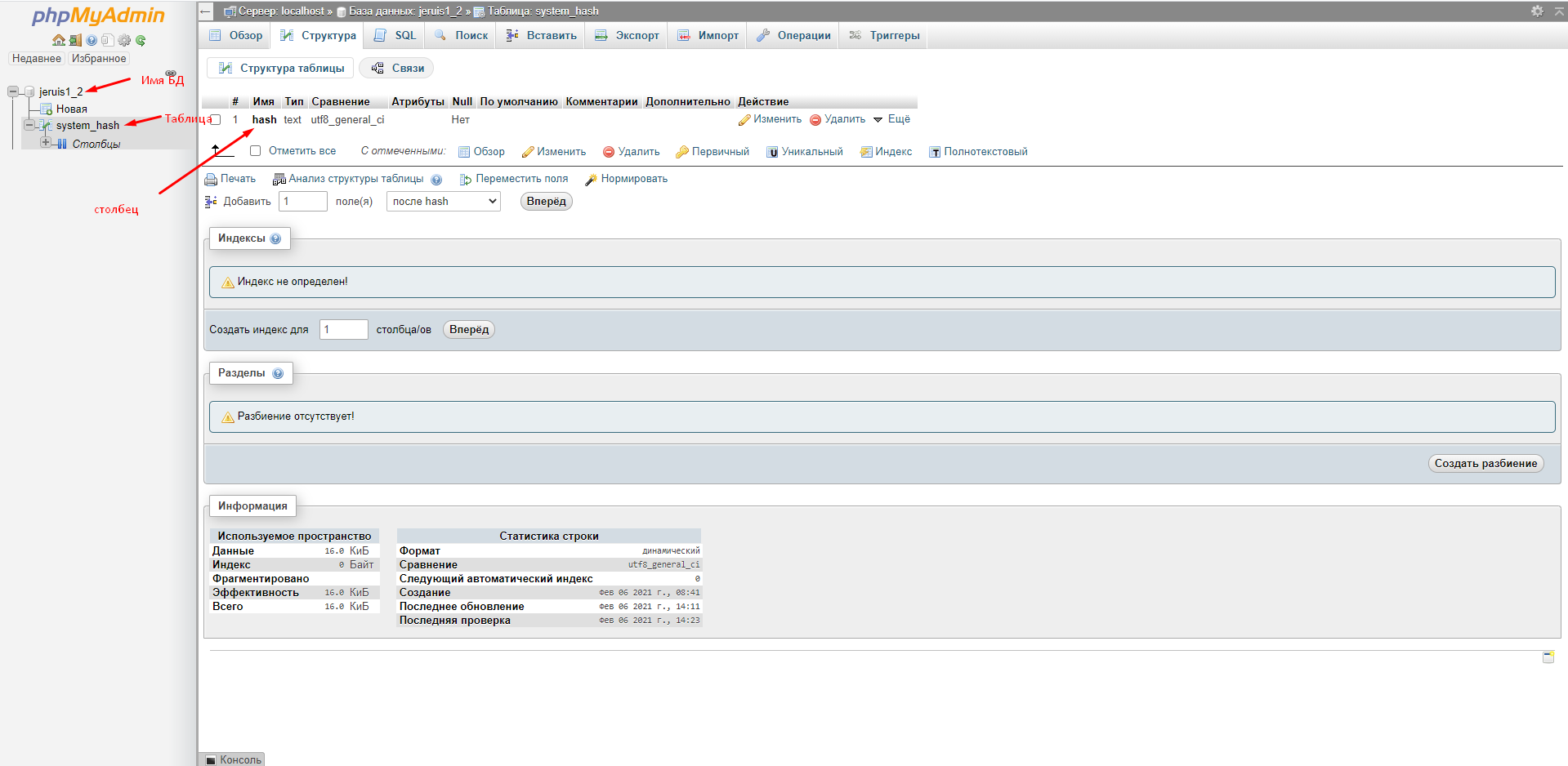Add Уникальный index to selected
This screenshot has width=1568, height=766.
click(805, 152)
